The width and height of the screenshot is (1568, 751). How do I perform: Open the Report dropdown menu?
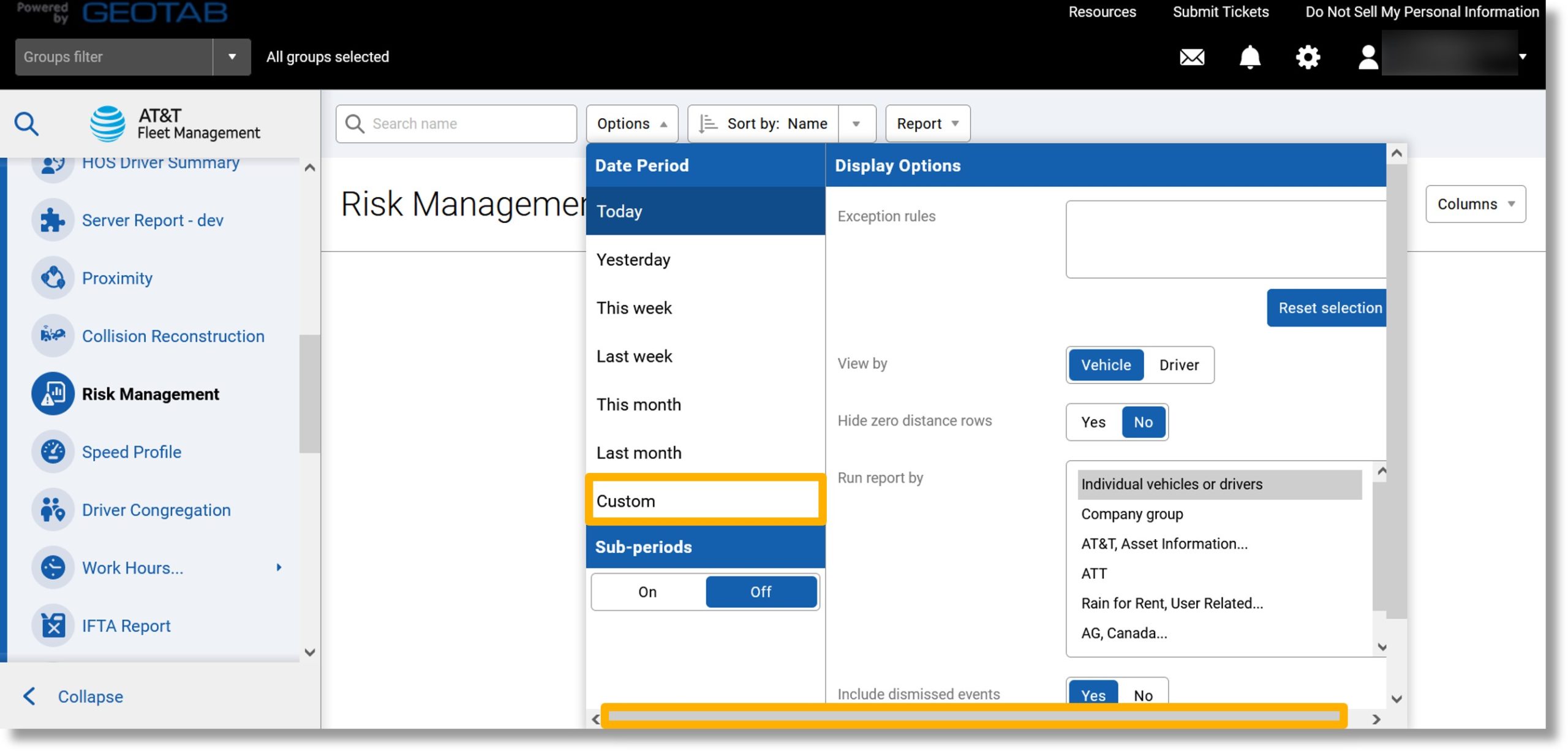pyautogui.click(x=925, y=122)
